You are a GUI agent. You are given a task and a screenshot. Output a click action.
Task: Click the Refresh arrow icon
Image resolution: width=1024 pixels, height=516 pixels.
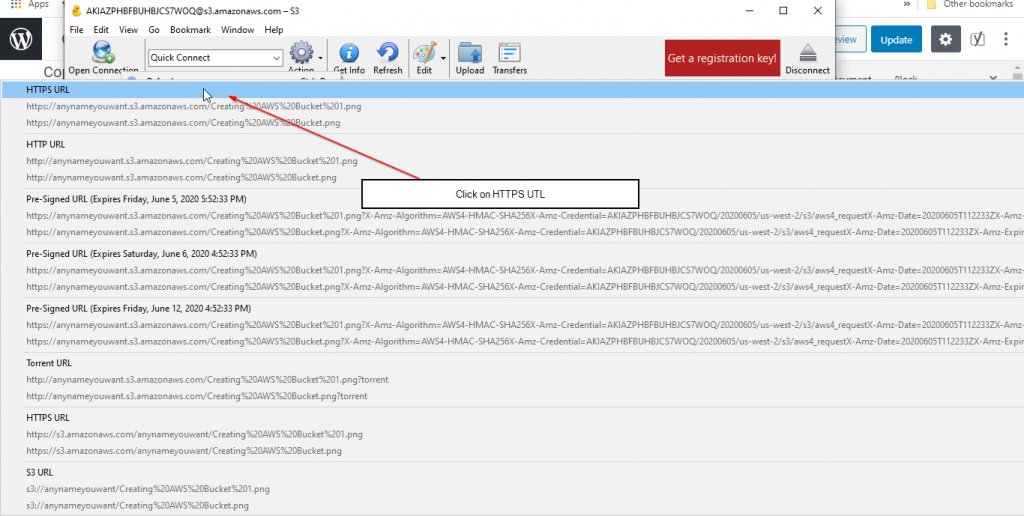pos(388,53)
